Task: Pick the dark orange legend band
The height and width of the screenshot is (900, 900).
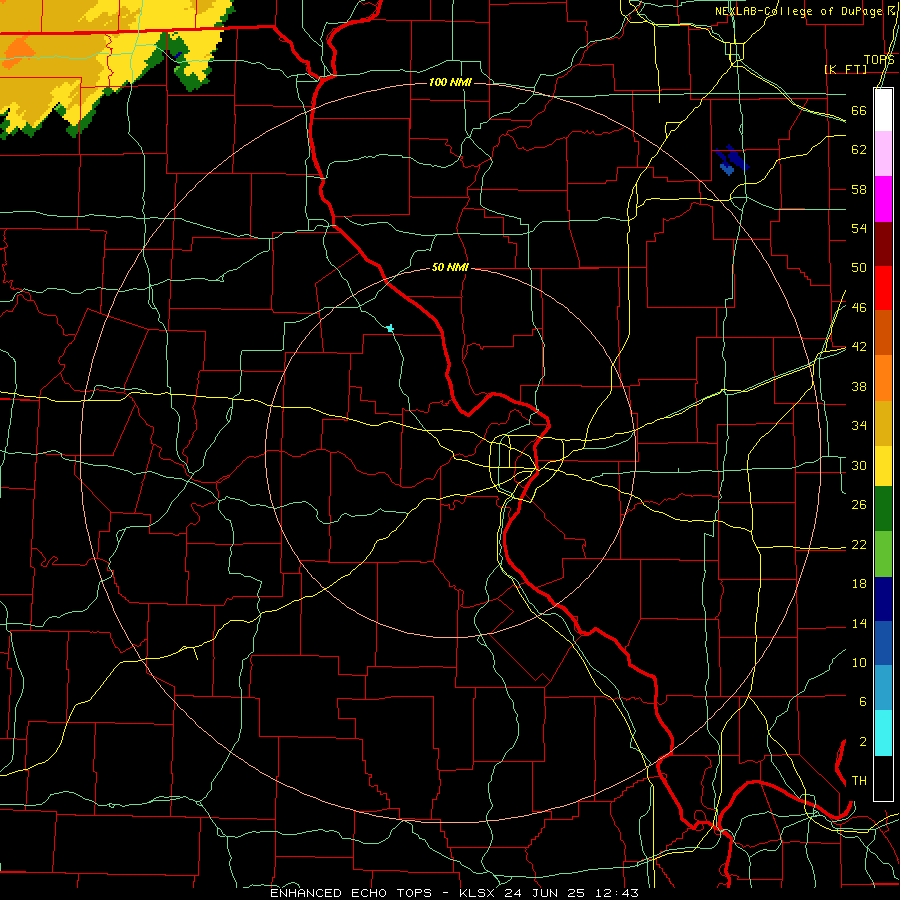Action: [883, 332]
